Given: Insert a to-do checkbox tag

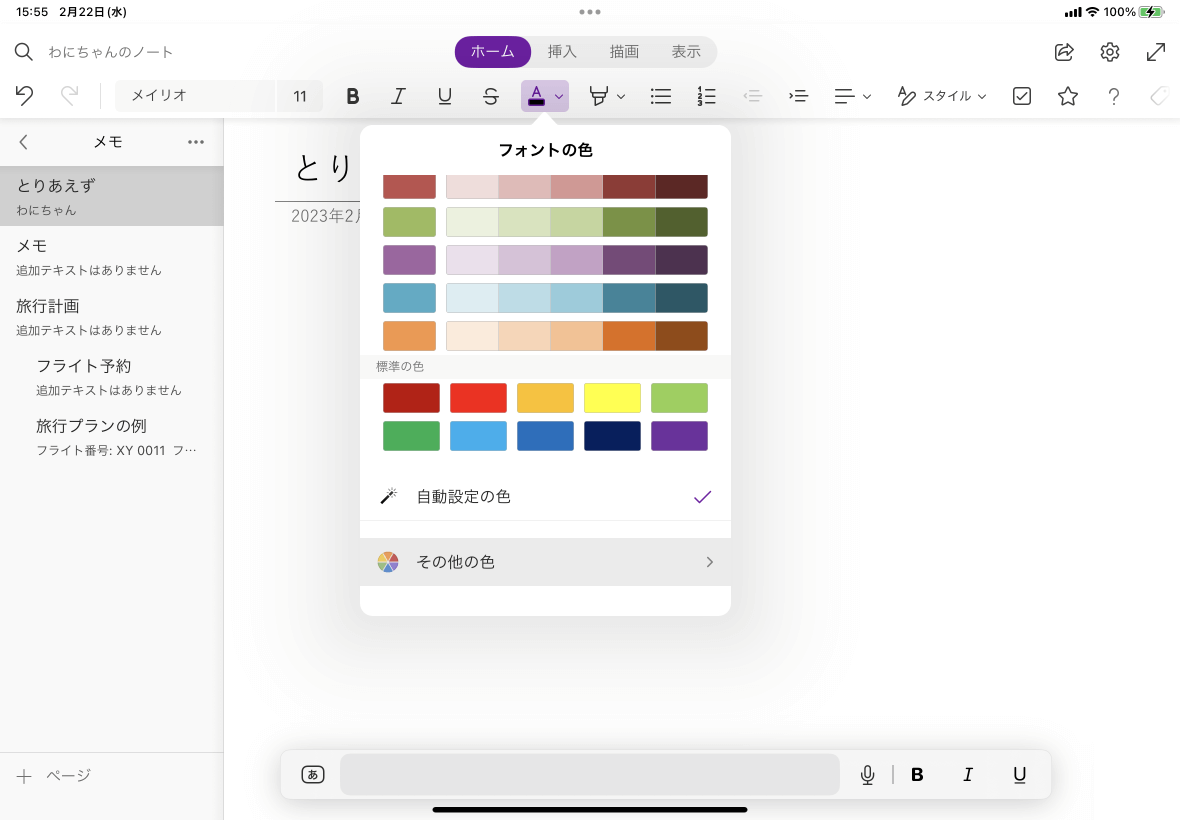Looking at the screenshot, I should pos(1022,96).
